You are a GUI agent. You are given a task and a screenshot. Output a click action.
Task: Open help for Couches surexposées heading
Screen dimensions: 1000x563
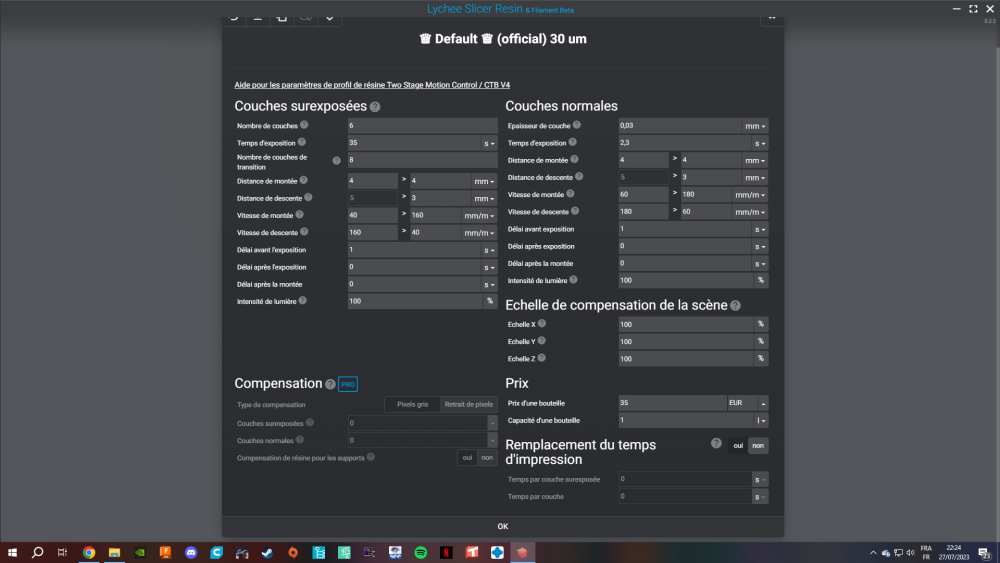click(x=375, y=107)
